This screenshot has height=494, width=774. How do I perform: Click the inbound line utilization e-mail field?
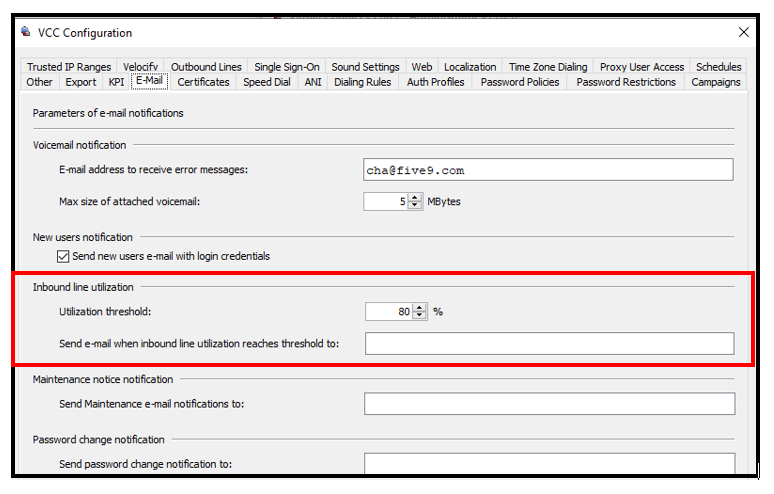(x=549, y=343)
